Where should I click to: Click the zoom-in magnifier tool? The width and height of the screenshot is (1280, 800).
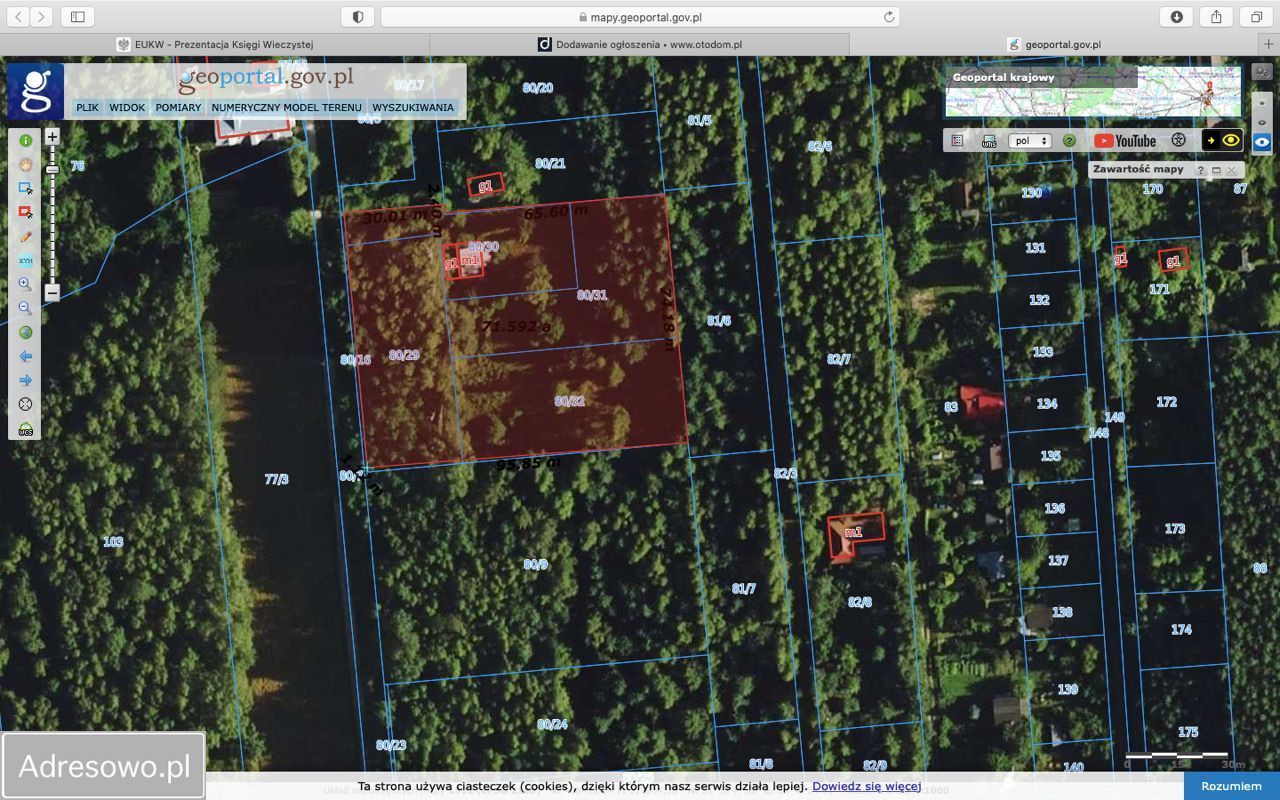coord(26,285)
